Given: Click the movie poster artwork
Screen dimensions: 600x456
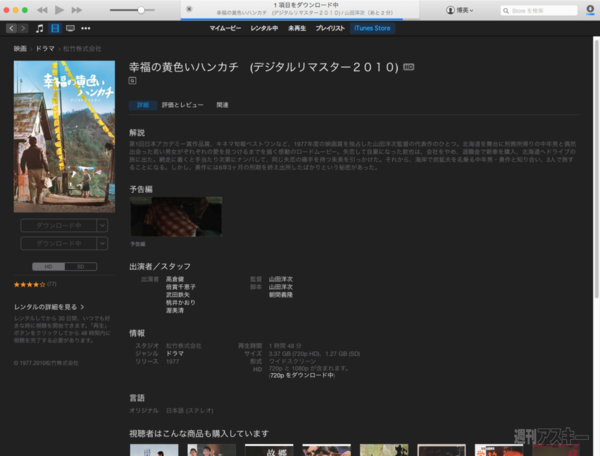Looking at the screenshot, I should pos(64,136).
